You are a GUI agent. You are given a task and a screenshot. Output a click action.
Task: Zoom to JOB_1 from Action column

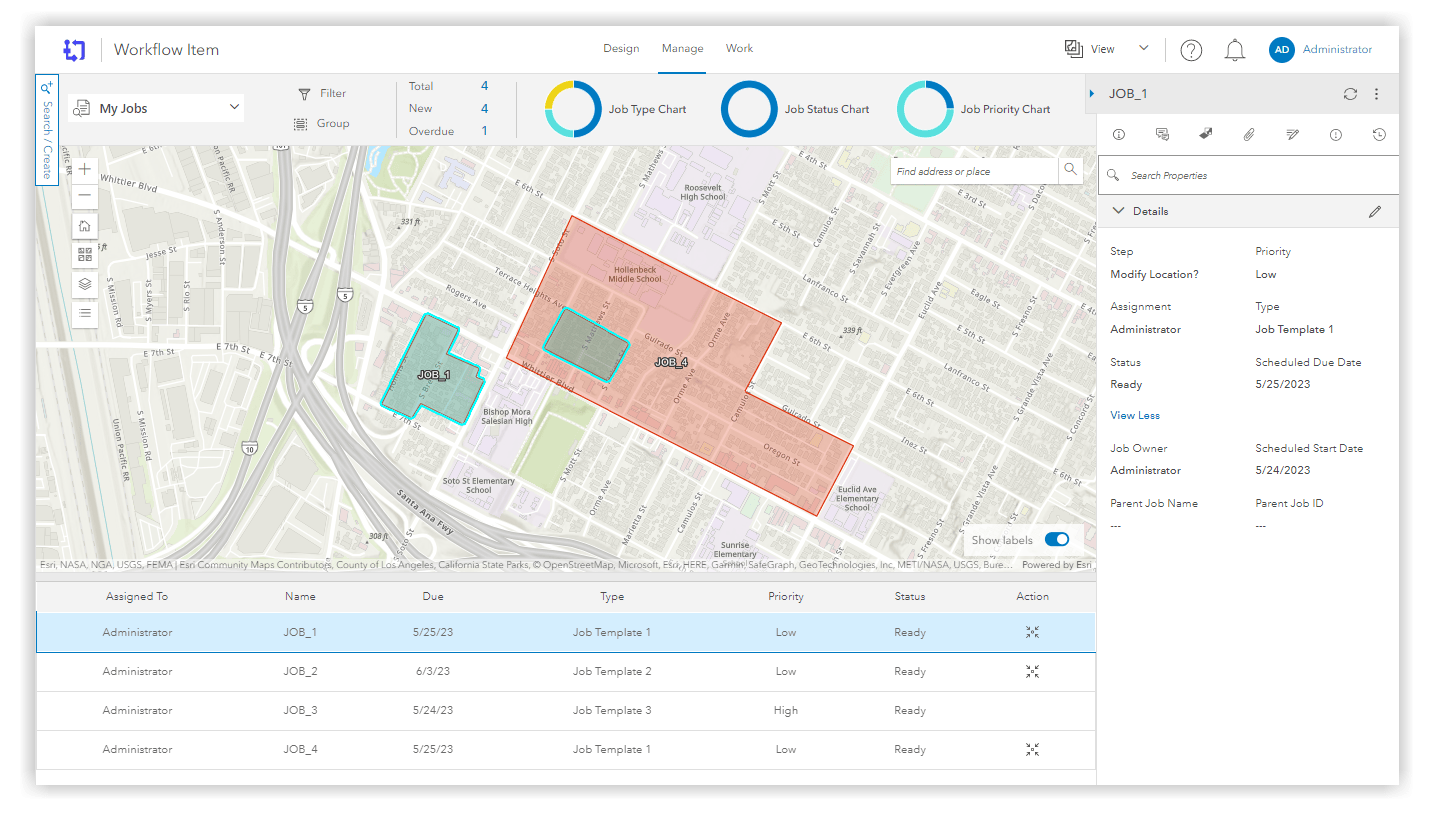(1033, 632)
